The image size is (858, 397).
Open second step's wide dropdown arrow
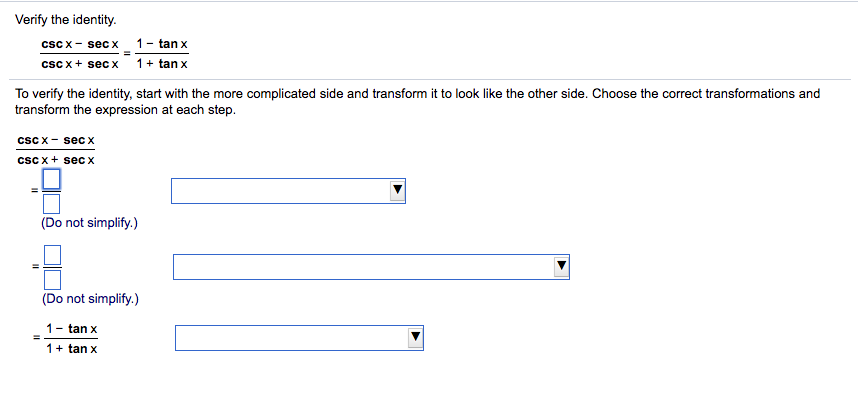point(561,267)
